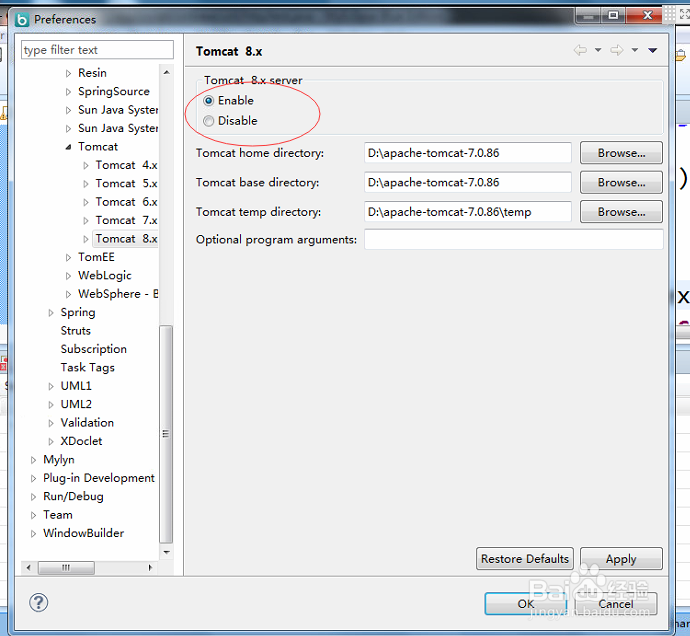The height and width of the screenshot is (636, 690).
Task: Click the tree scroll down arrow
Action: (x=166, y=552)
